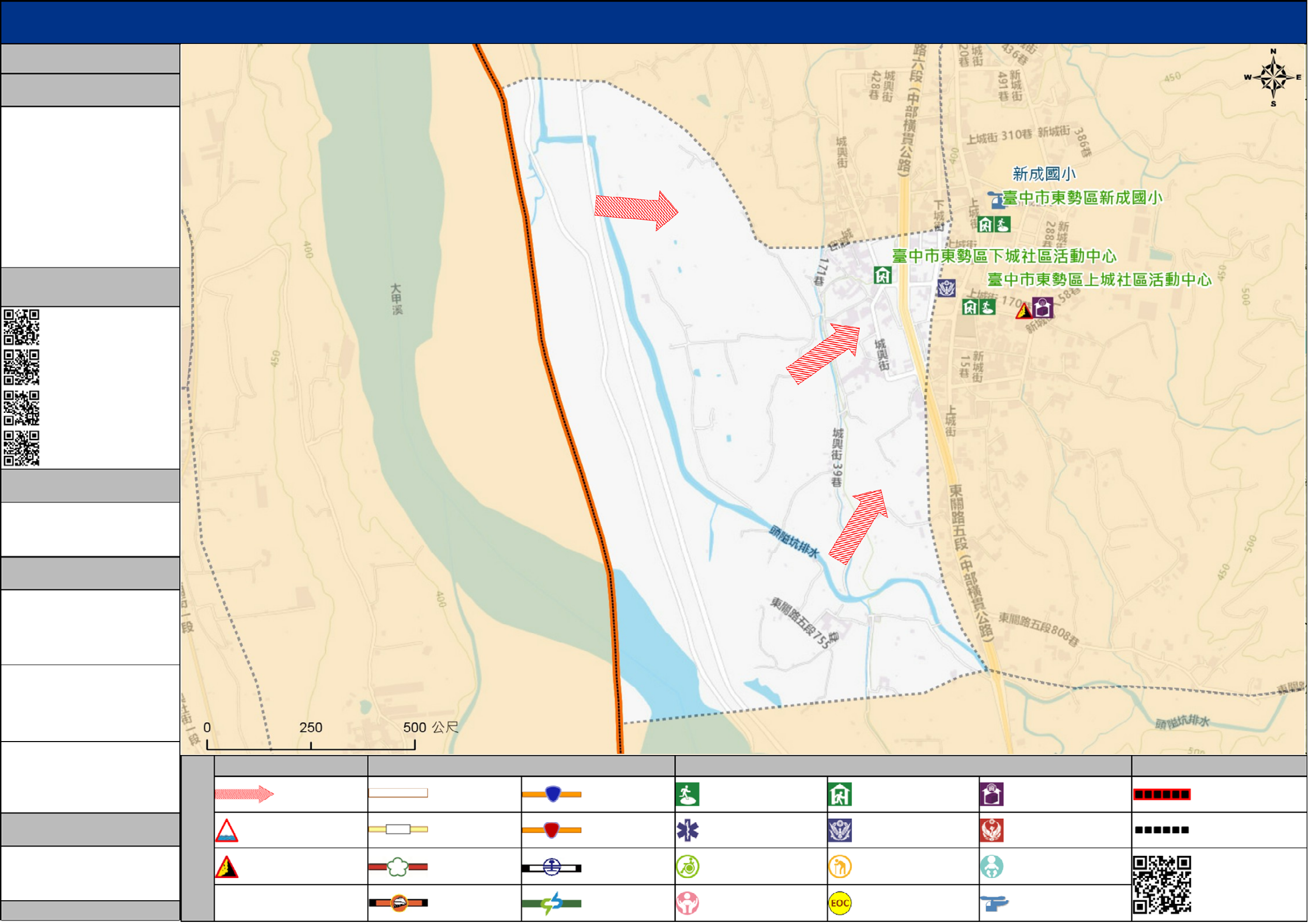Click red evacuation arrow beside 城興街 label
Screen dimensions: 1310x924
click(824, 353)
